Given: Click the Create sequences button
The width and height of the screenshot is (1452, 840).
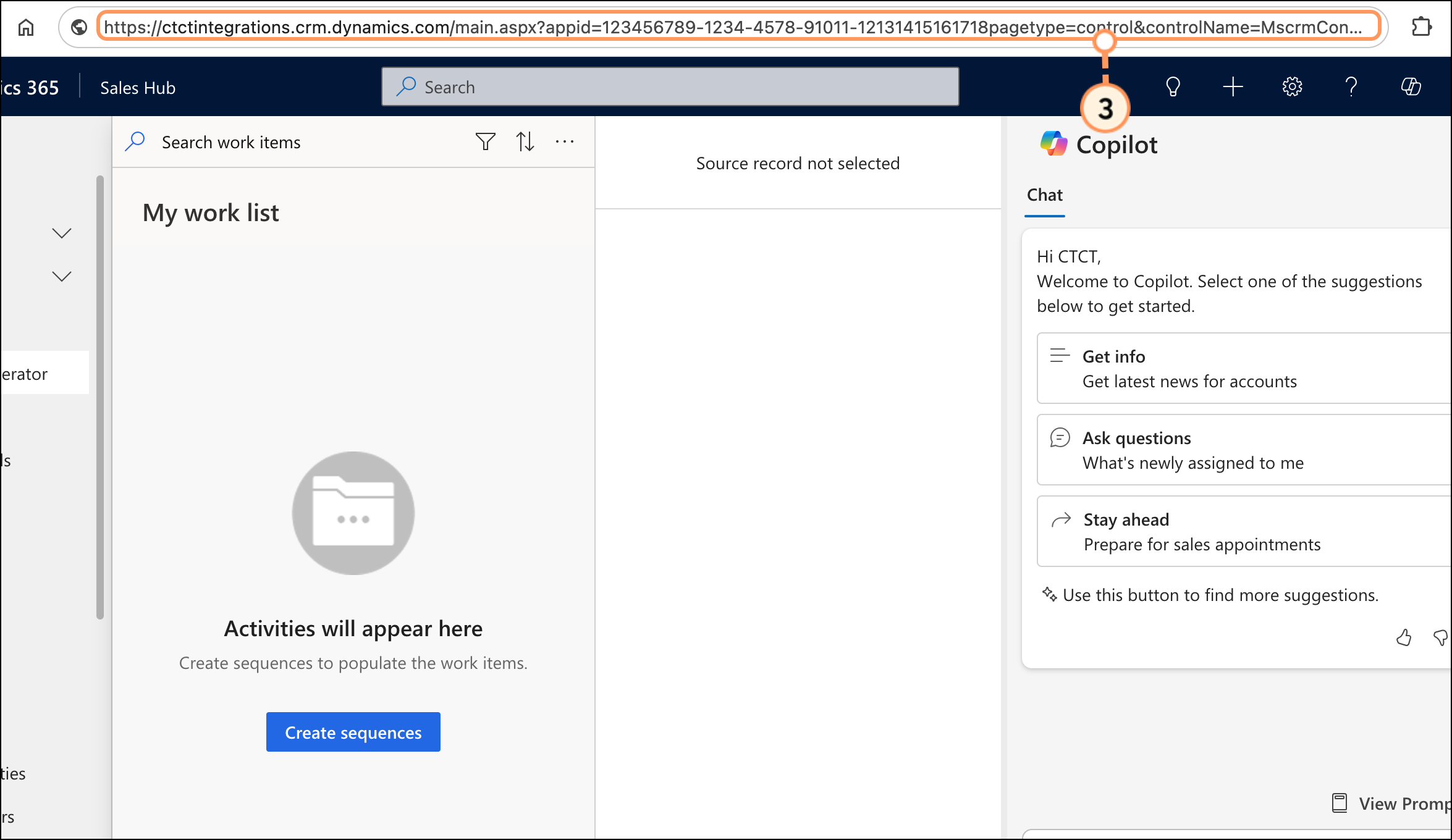Looking at the screenshot, I should click(353, 732).
